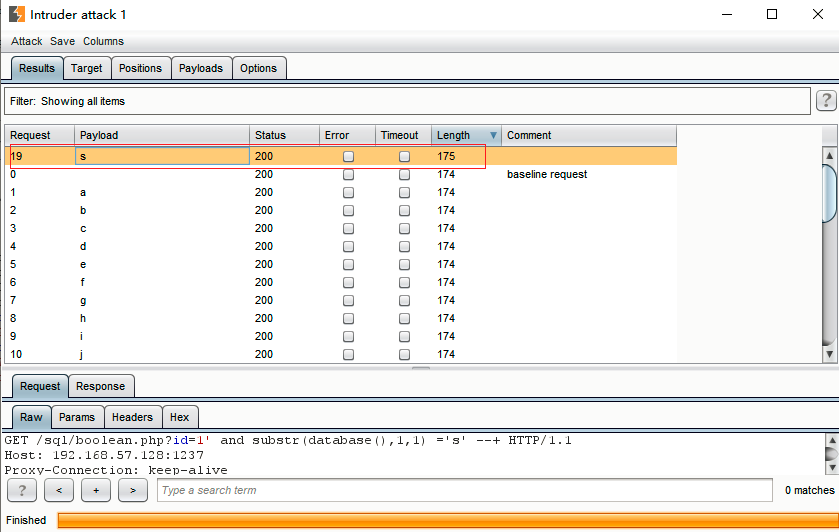Click the GET request line text
Image resolution: width=839 pixels, height=532 pixels.
tap(288, 440)
